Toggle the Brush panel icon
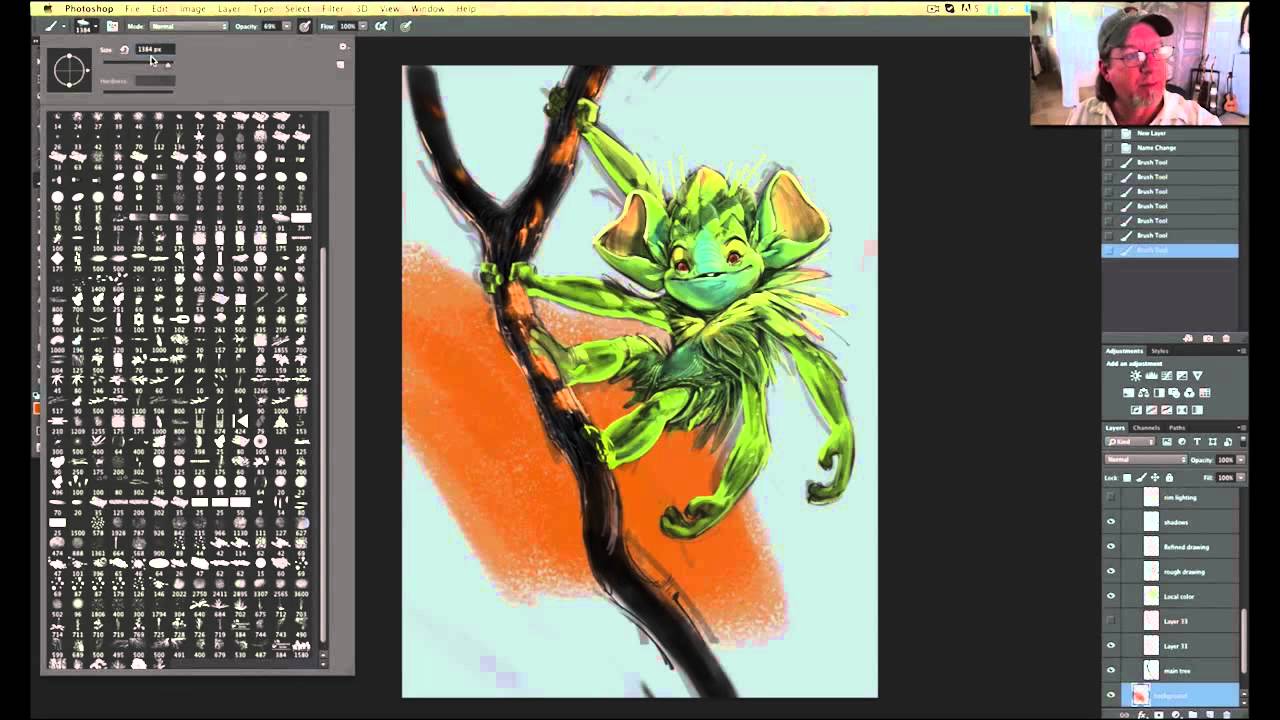This screenshot has height=720, width=1280. 112,26
